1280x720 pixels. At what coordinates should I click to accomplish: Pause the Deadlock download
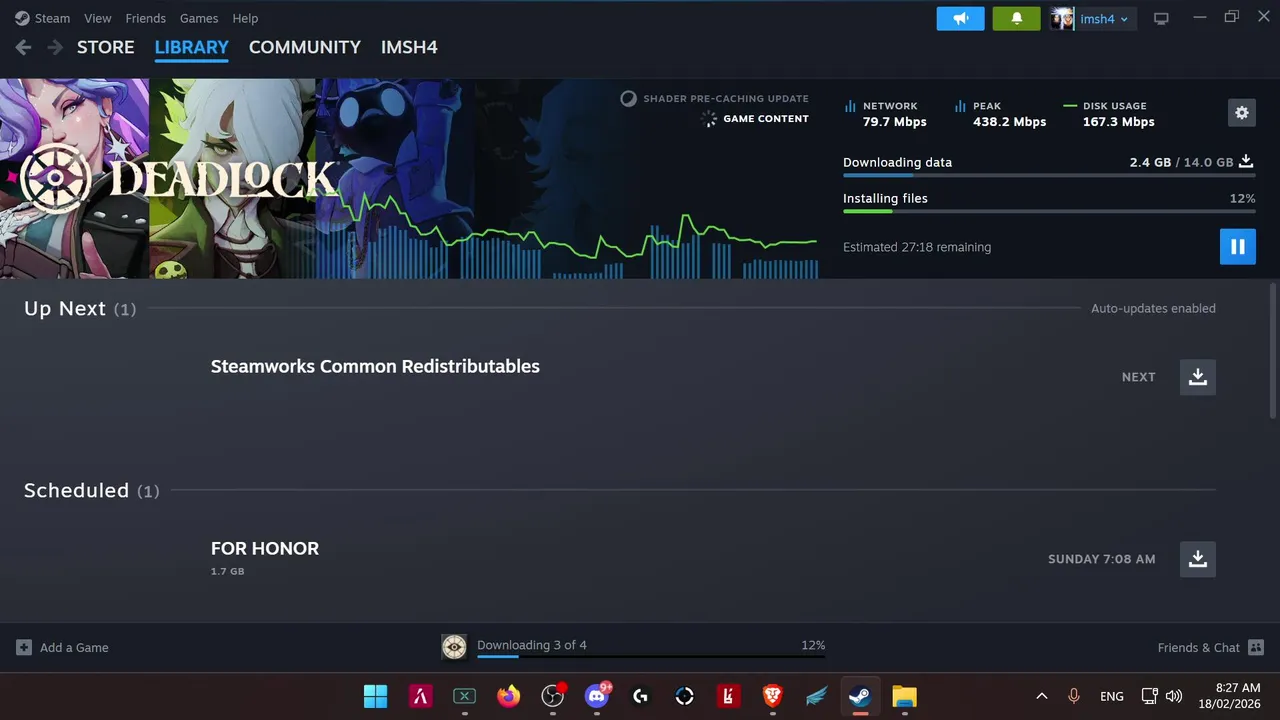tap(1237, 247)
